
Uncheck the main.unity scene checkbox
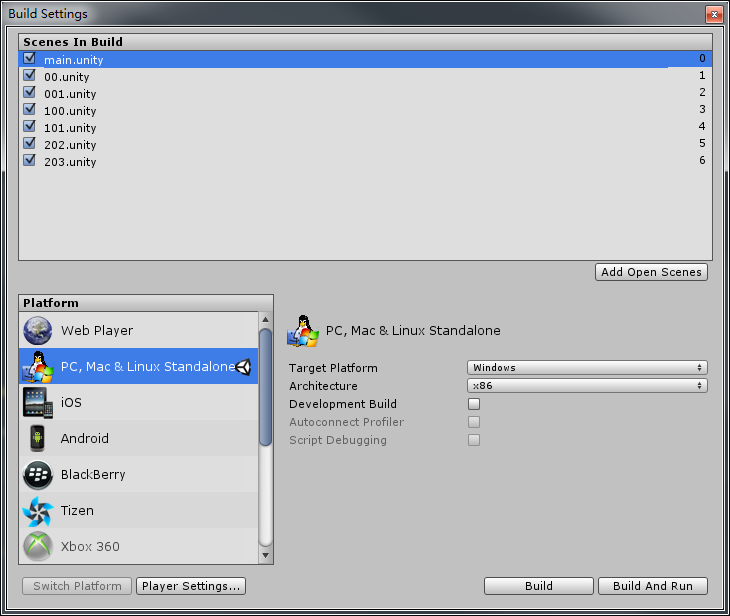click(x=29, y=58)
